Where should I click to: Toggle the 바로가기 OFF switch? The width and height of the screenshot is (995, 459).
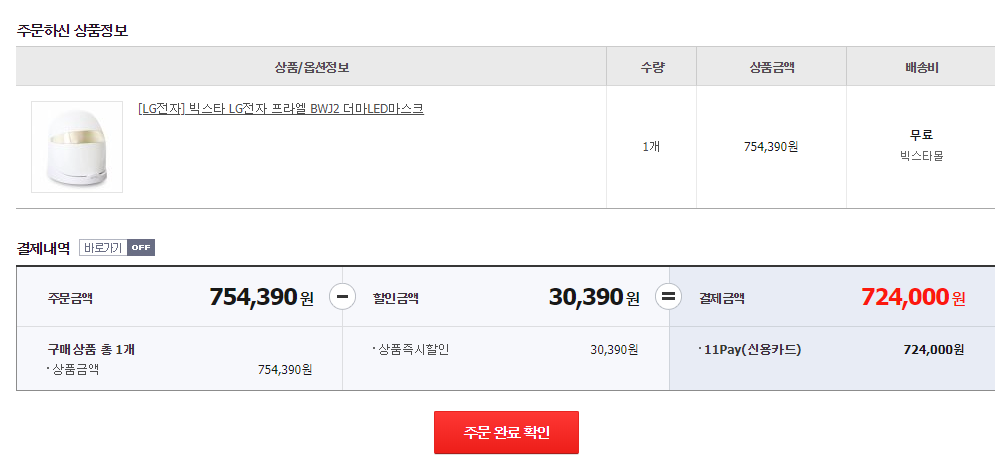(117, 248)
